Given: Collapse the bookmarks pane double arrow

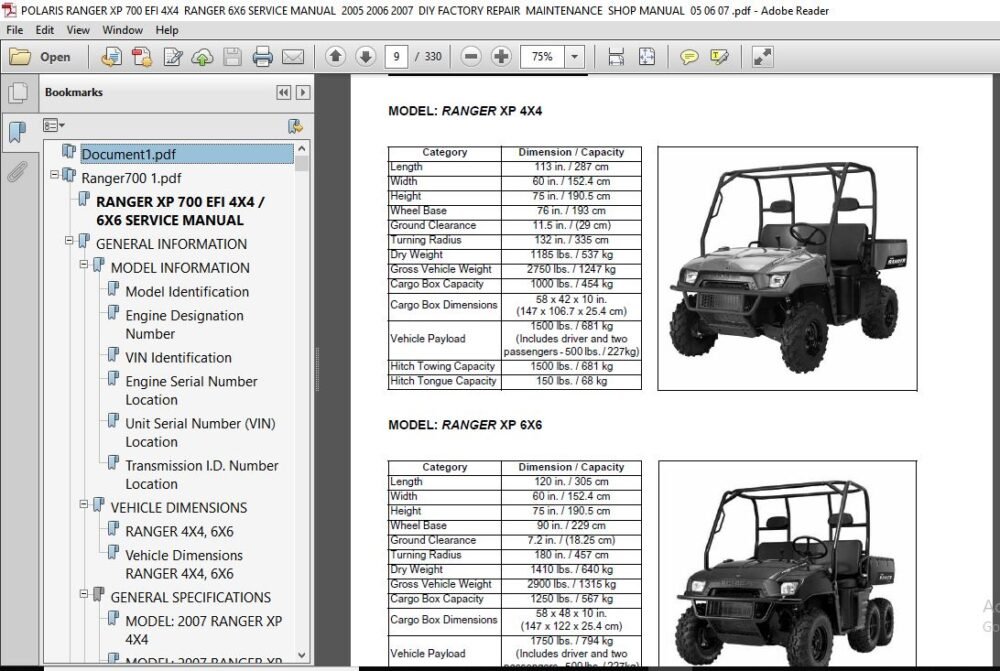Looking at the screenshot, I should point(284,92).
